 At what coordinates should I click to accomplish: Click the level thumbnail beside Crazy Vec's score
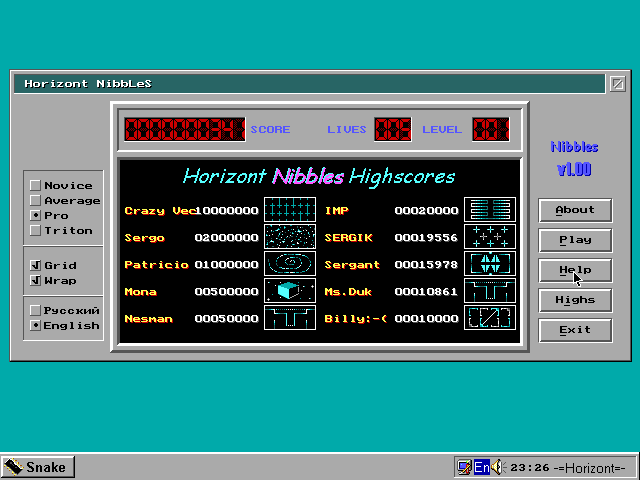click(x=289, y=210)
